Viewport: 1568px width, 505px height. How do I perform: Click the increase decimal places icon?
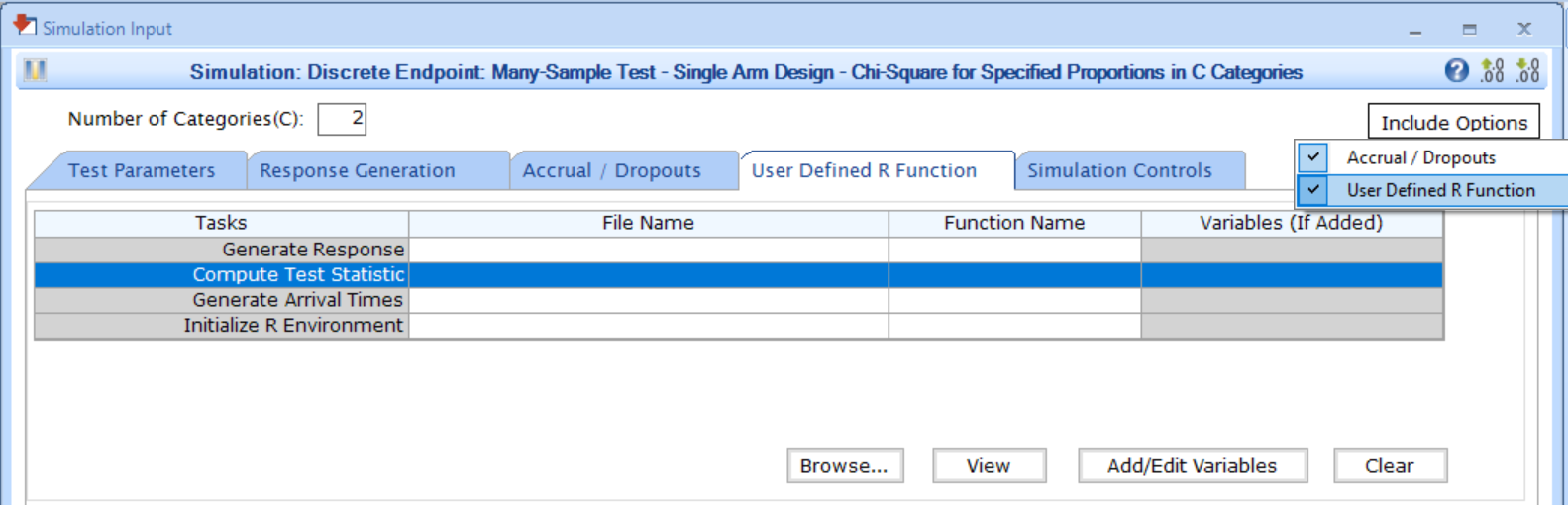[1492, 71]
